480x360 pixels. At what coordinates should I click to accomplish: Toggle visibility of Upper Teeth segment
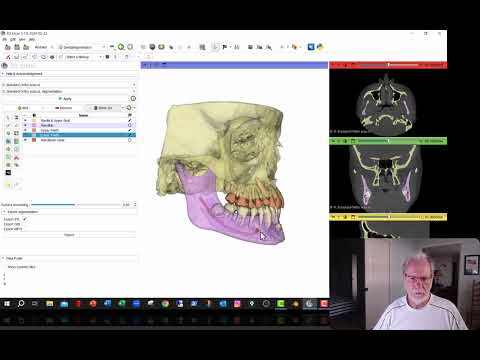tap(25, 130)
